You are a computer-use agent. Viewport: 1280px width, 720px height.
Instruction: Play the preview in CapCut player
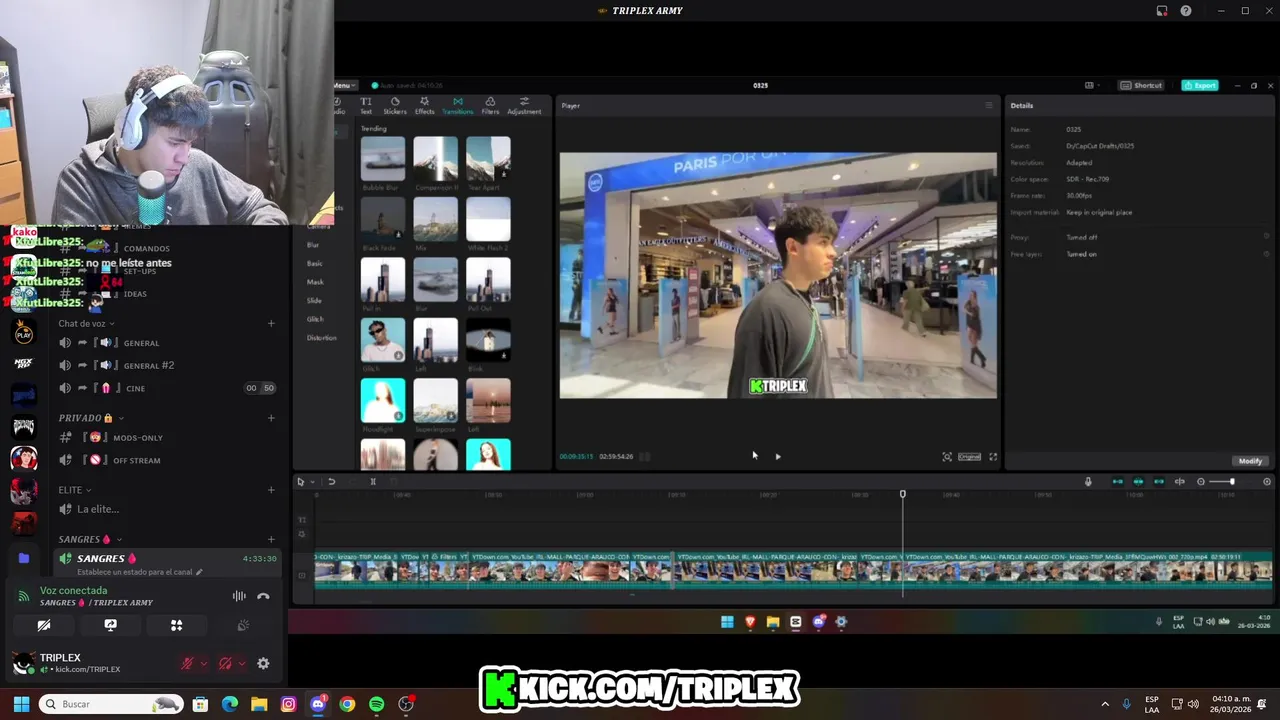[778, 457]
